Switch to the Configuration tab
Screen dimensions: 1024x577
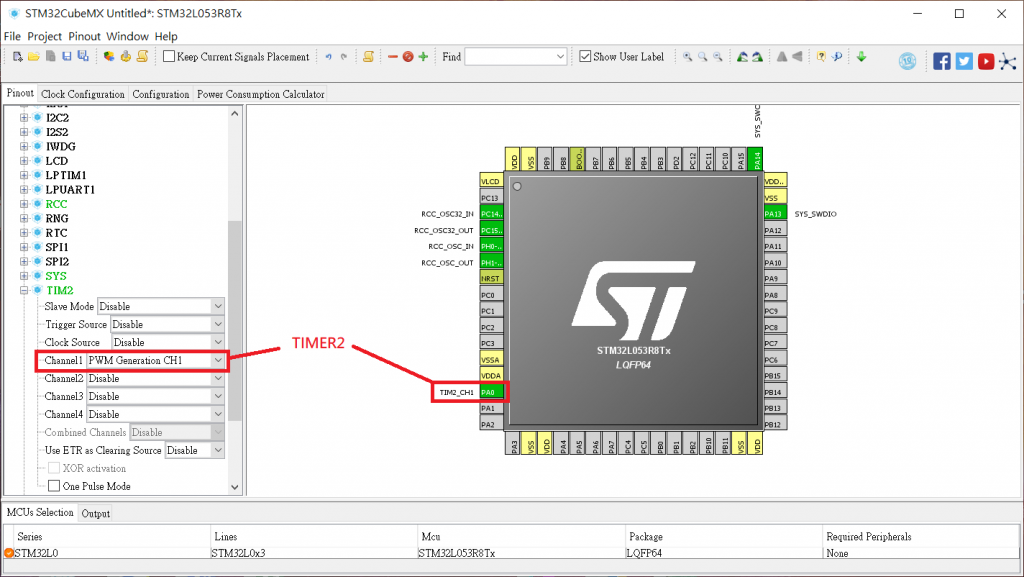tap(161, 94)
